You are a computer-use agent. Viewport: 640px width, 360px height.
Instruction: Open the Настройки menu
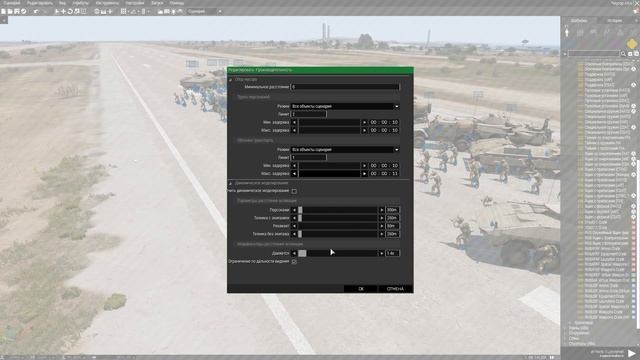pyautogui.click(x=135, y=3)
